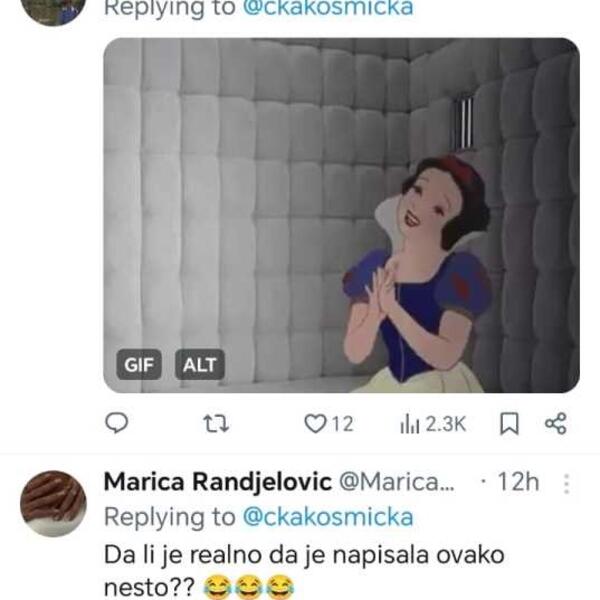Screen dimensions: 600x600
Task: Tap the 2.3K views count
Action: pyautogui.click(x=446, y=424)
